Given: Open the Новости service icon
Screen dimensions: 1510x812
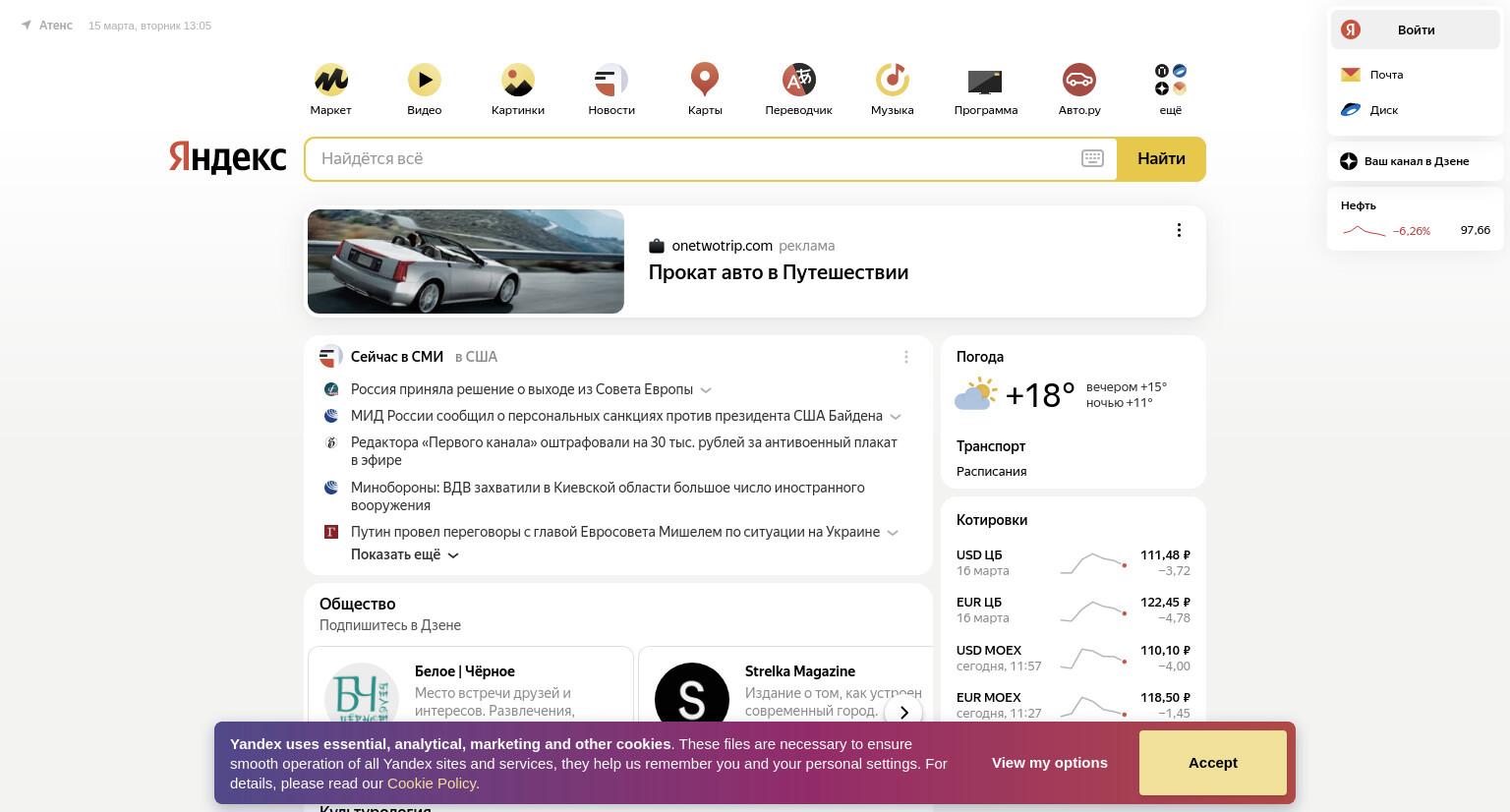Looking at the screenshot, I should (610, 80).
